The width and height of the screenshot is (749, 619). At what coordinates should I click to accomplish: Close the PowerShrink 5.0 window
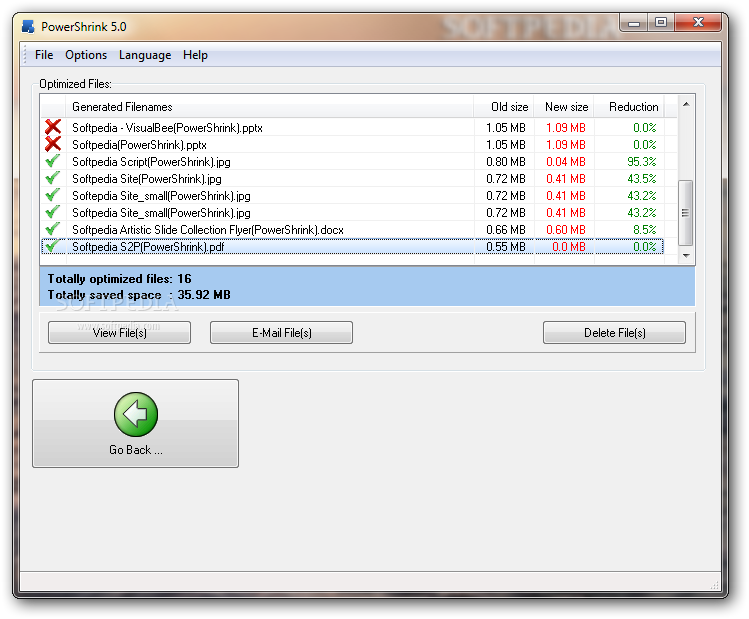698,22
